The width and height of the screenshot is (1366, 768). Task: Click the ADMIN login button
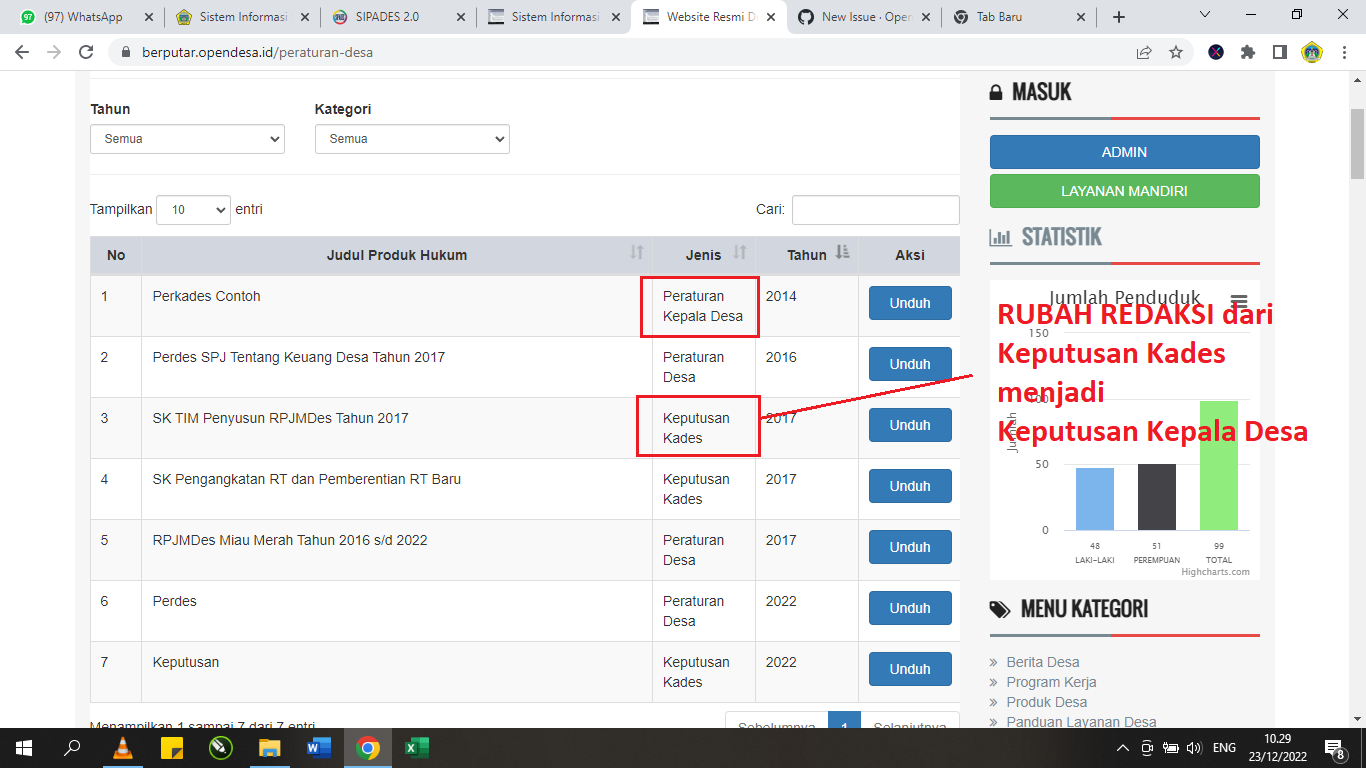1124,151
